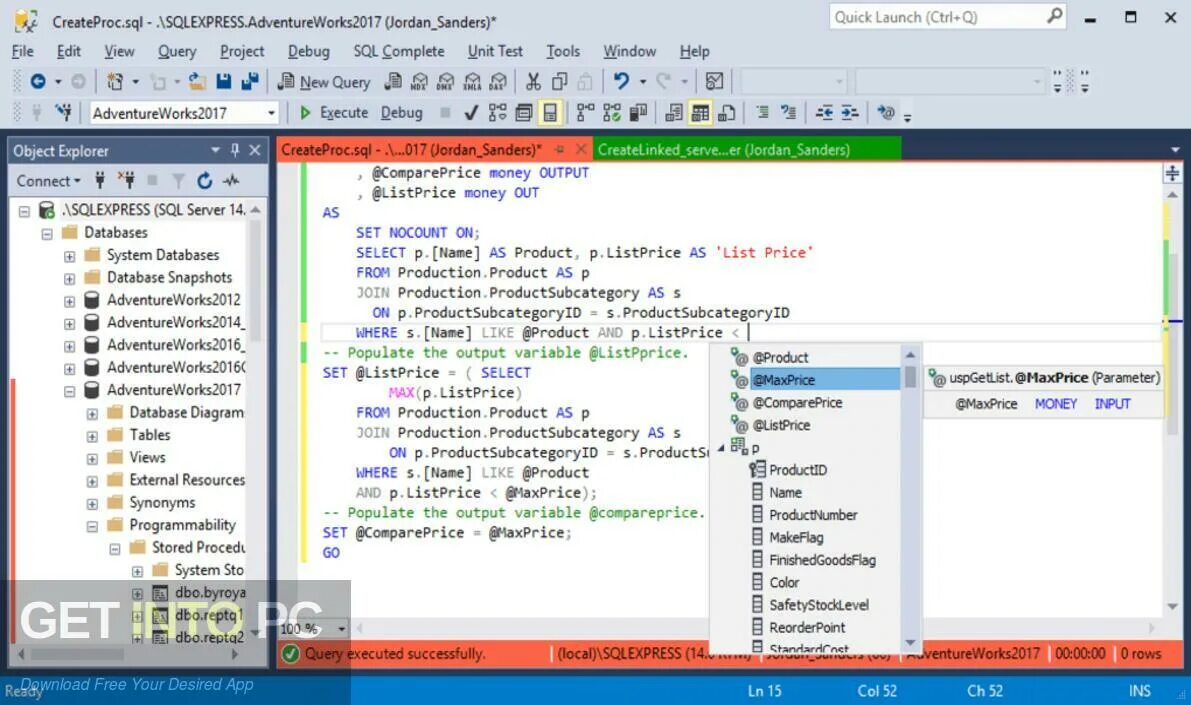Click the XMLA query icon
Image resolution: width=1191 pixels, height=705 pixels.
point(472,81)
